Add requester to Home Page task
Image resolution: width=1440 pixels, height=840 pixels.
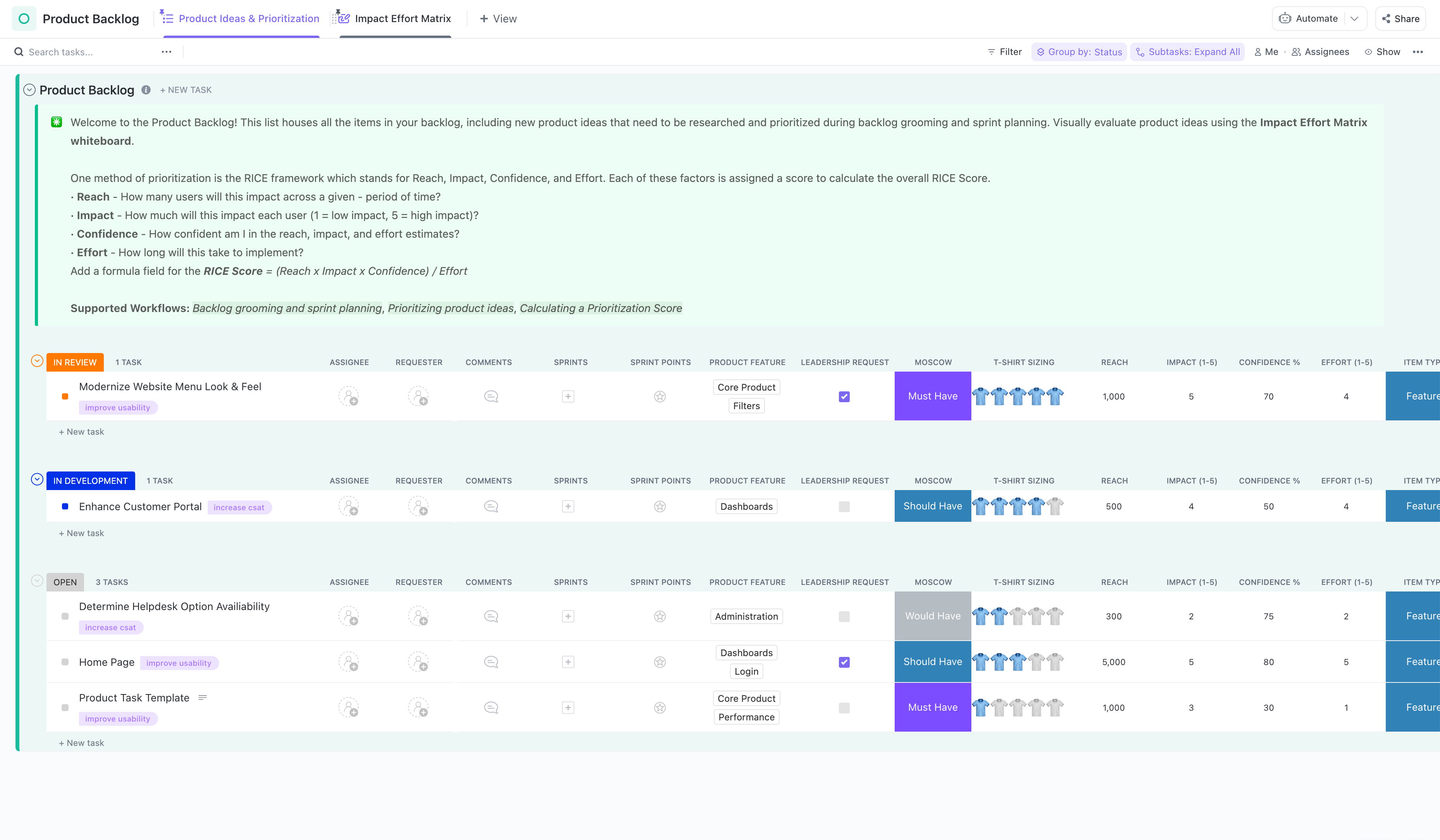tap(418, 662)
